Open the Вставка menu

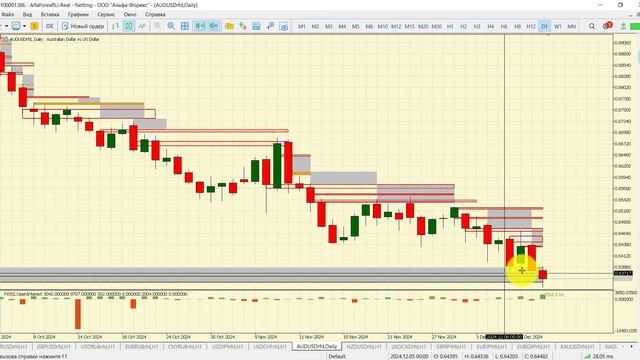tap(50, 14)
